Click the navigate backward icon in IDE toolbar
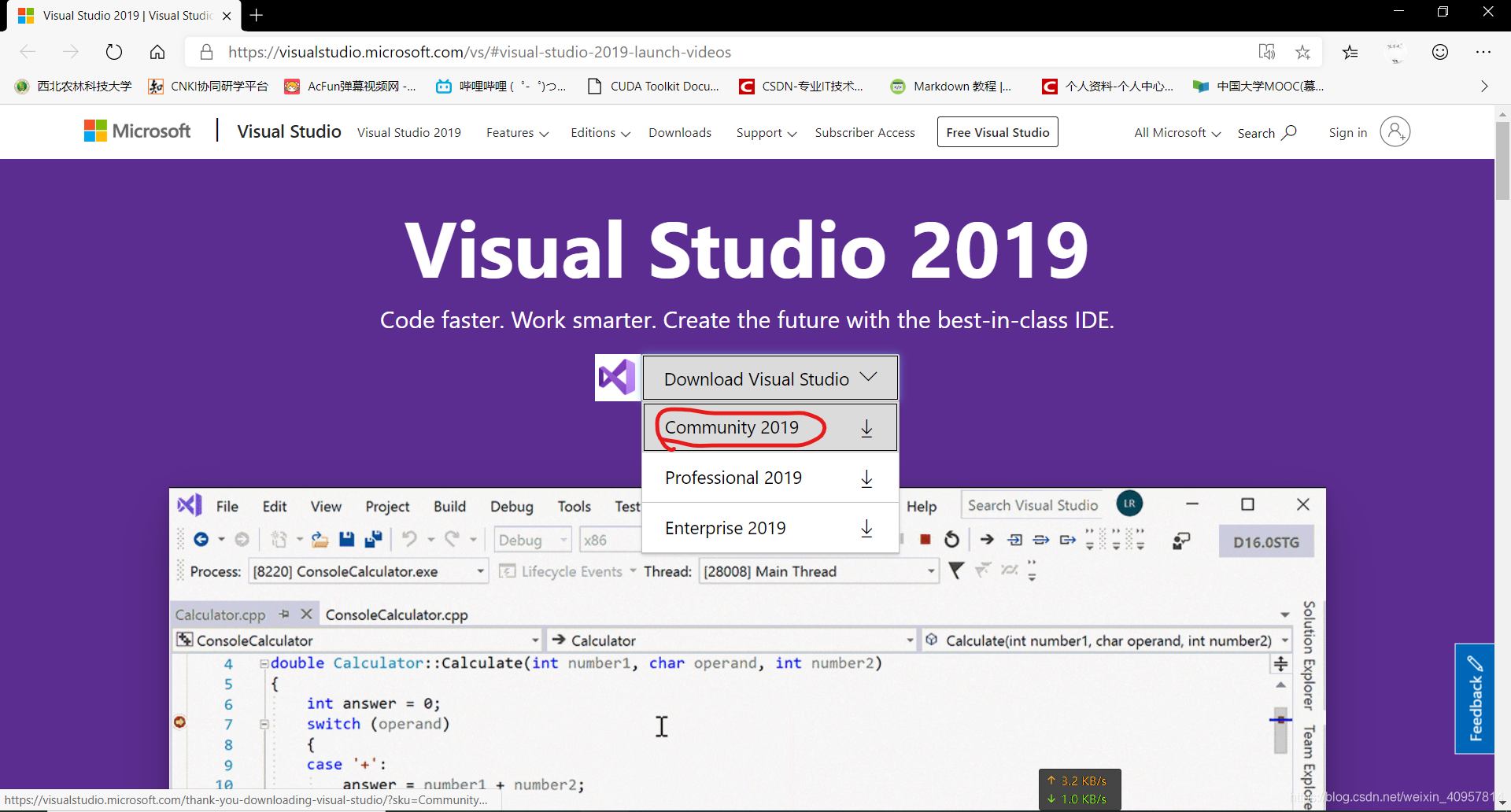 201,539
